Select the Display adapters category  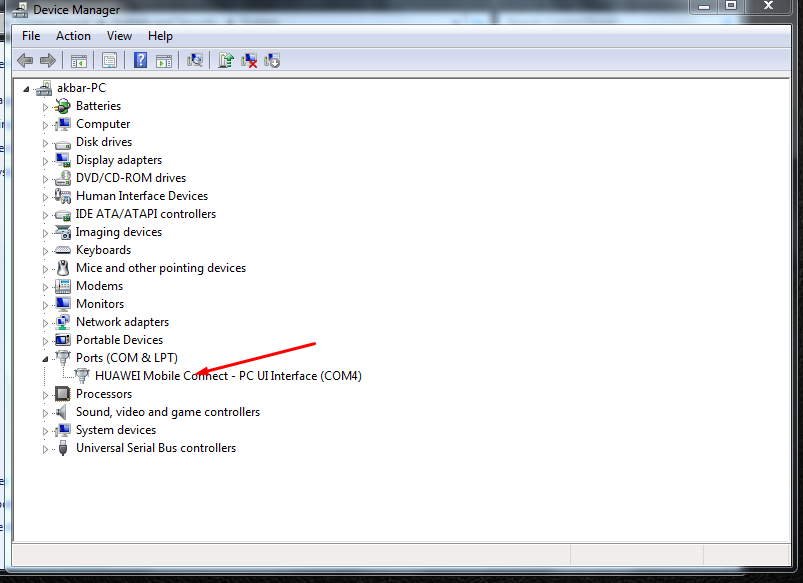[118, 159]
